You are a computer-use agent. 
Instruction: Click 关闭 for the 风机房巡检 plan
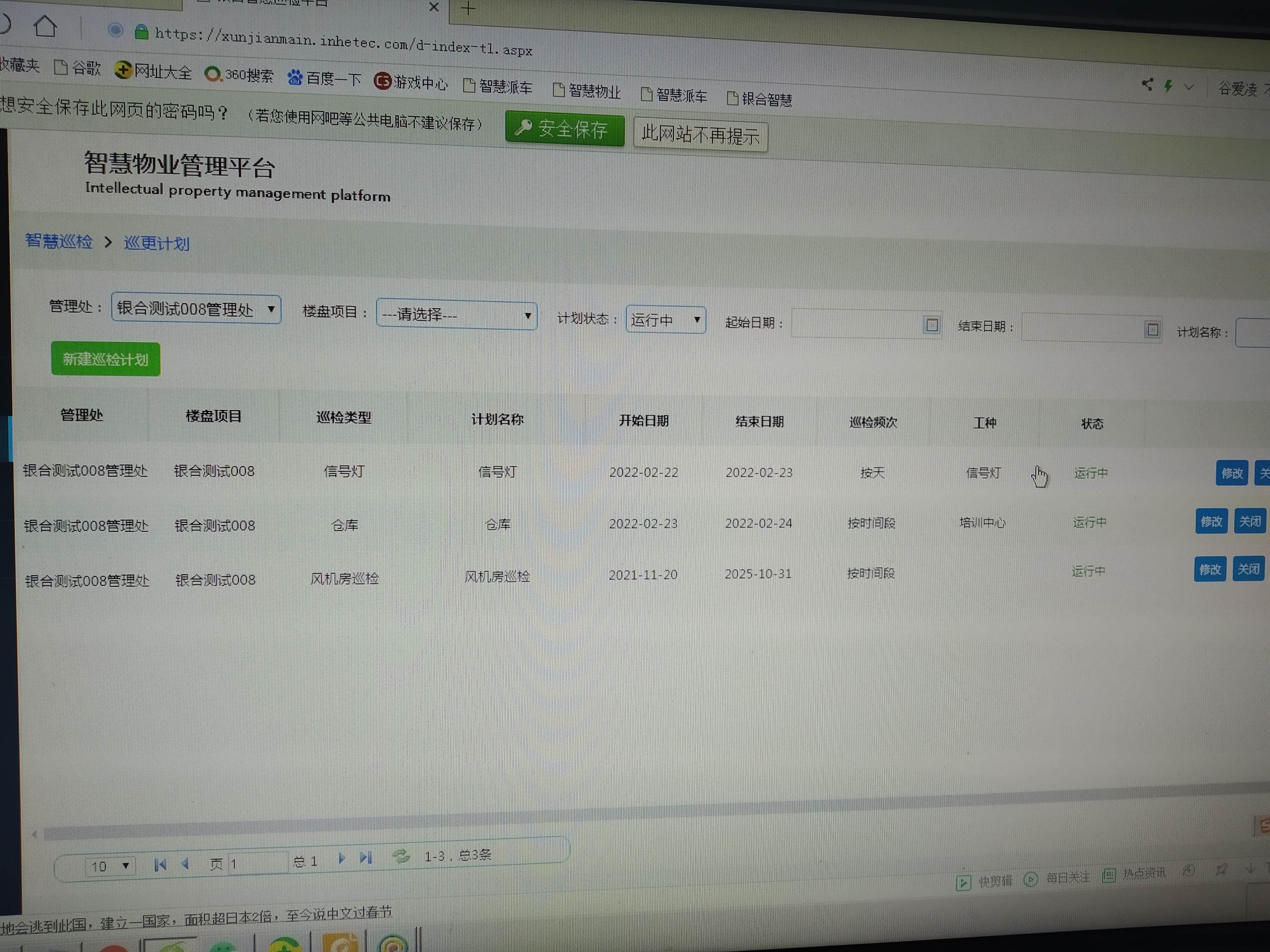pyautogui.click(x=1248, y=569)
